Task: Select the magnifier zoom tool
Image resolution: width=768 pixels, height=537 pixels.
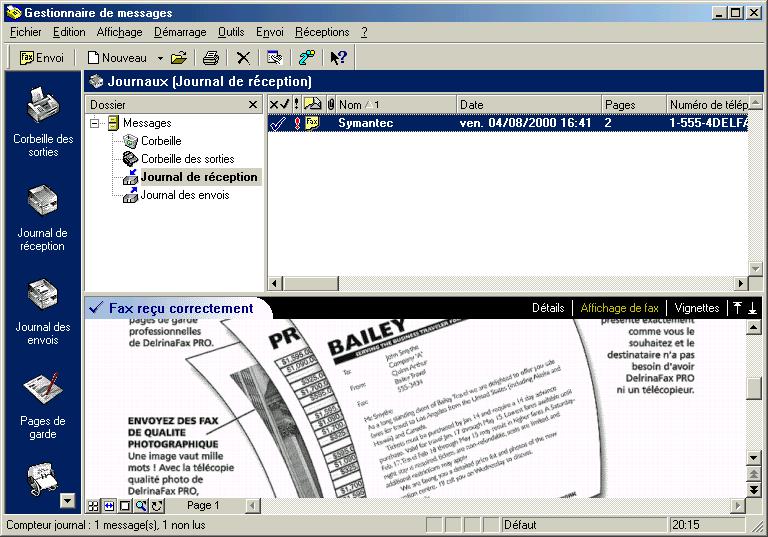Action: pos(141,506)
